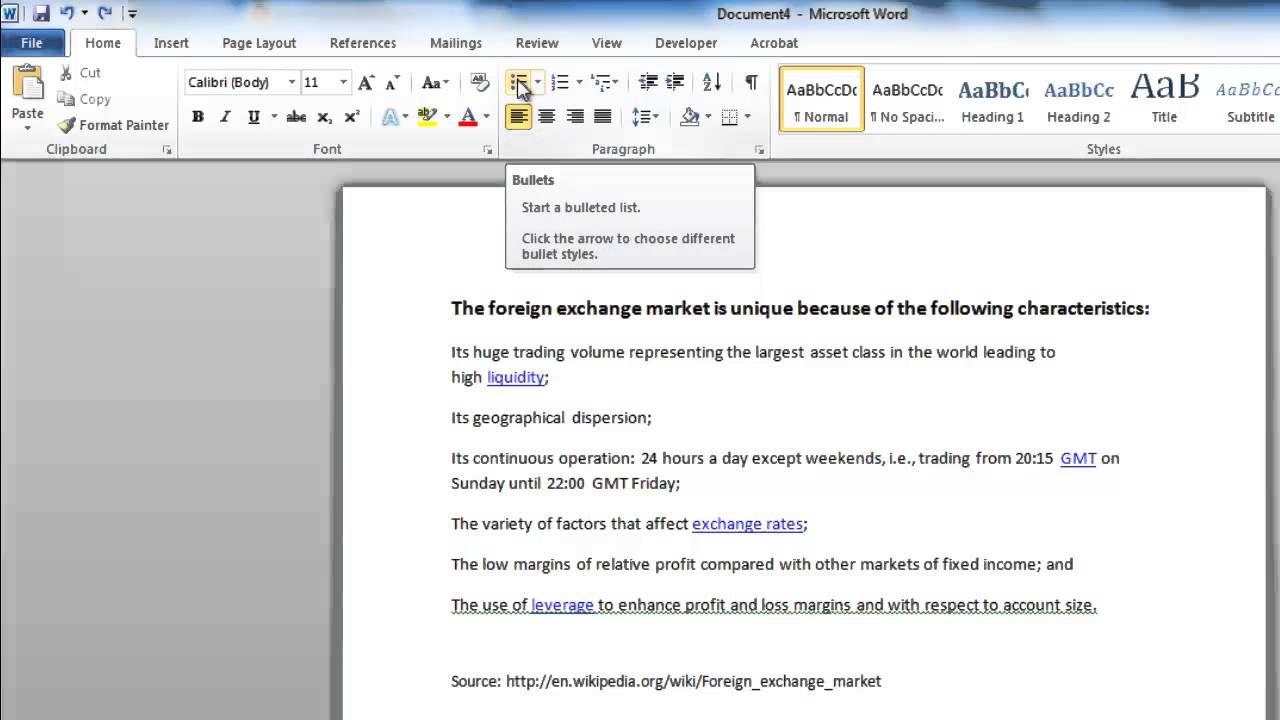
Task: Click the Save icon in Quick Access Toolbar
Action: pos(41,14)
